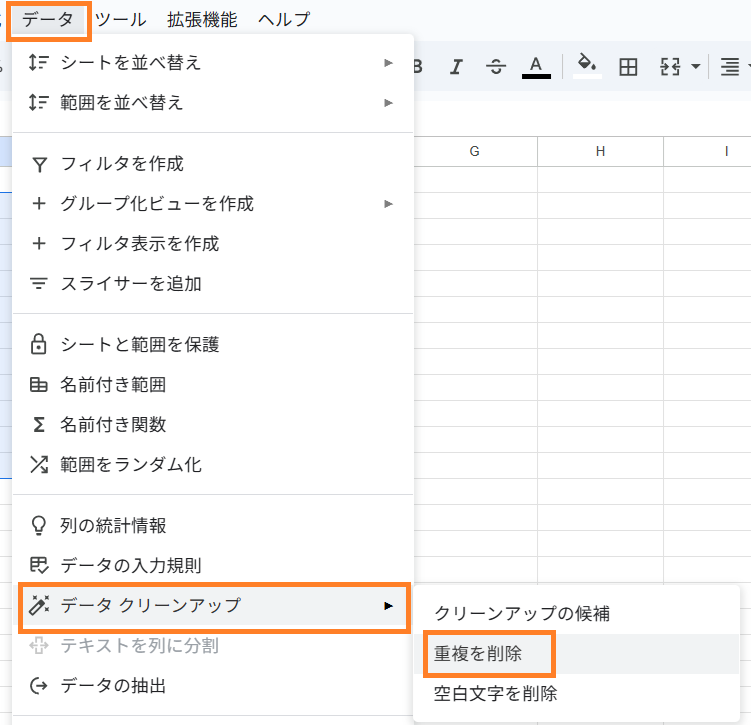Choose 列の統計情報 from the menu
Viewport: 751px width, 725px height.
[x=213, y=525]
